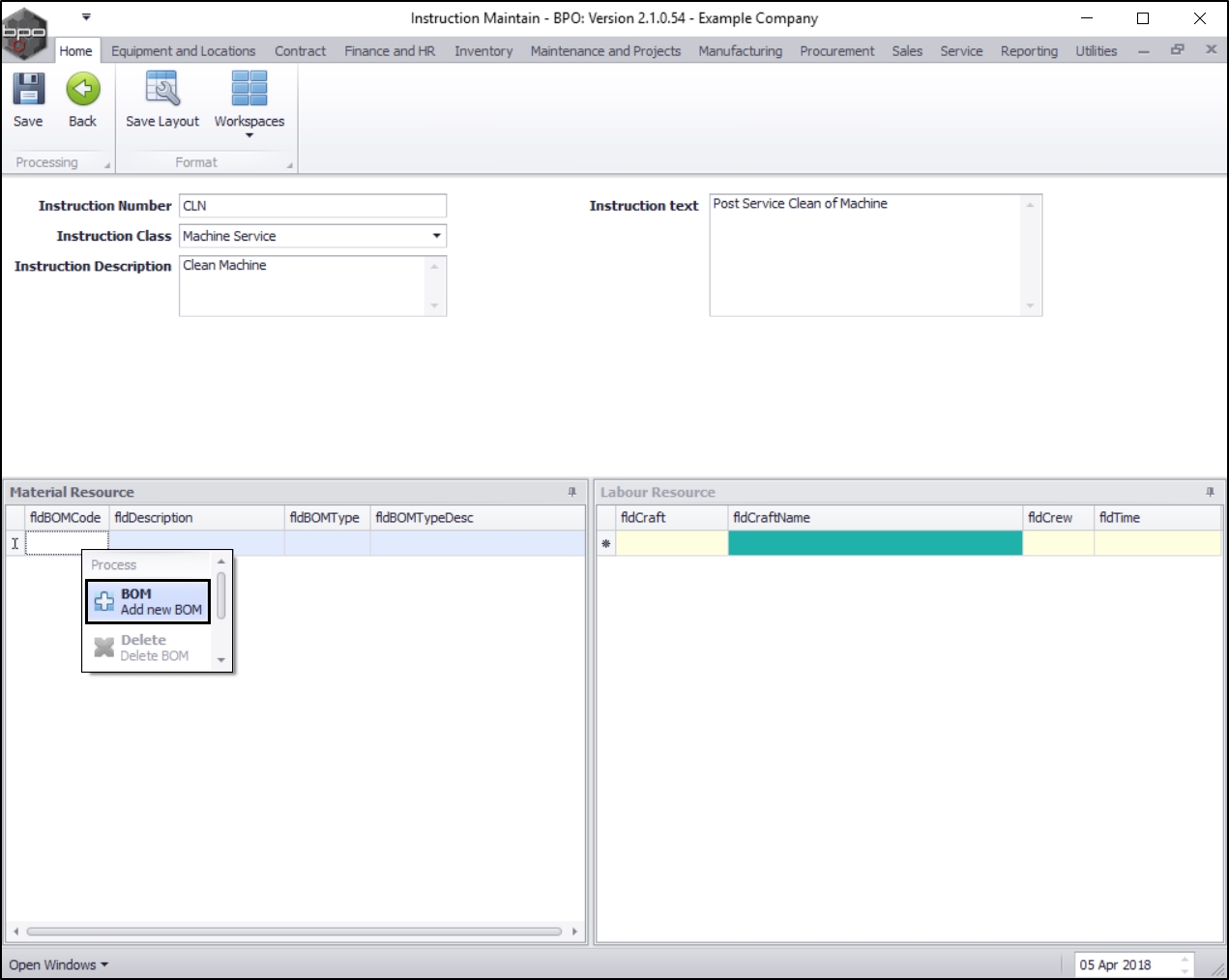
Task: Pin the Material Resource panel
Action: click(x=571, y=492)
